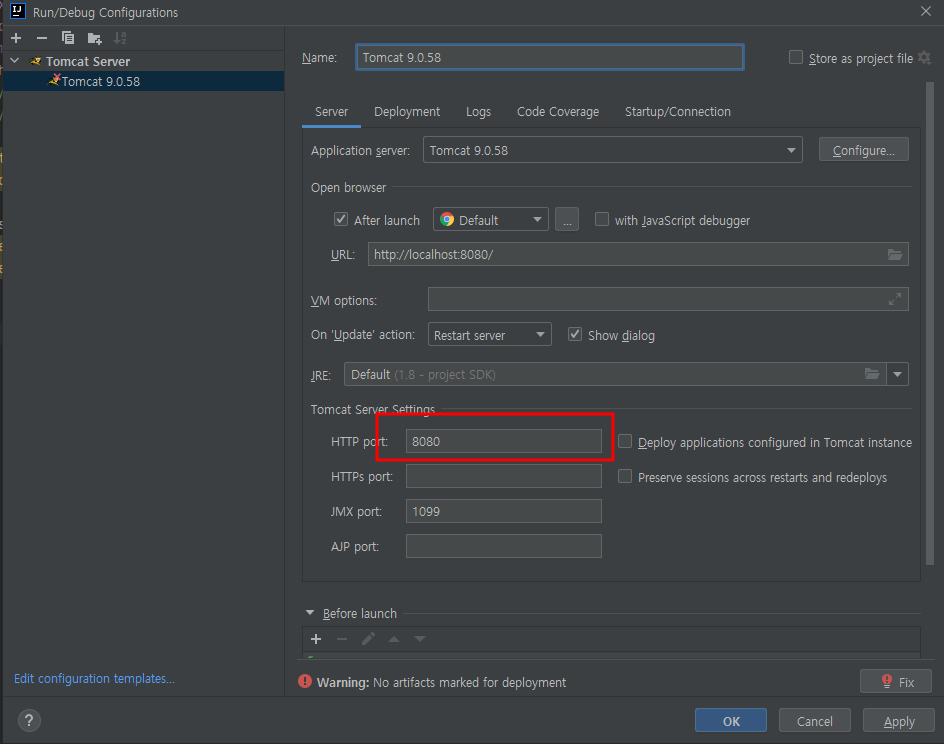Move Before launch task down
Screen dimensions: 944x744
click(x=420, y=639)
